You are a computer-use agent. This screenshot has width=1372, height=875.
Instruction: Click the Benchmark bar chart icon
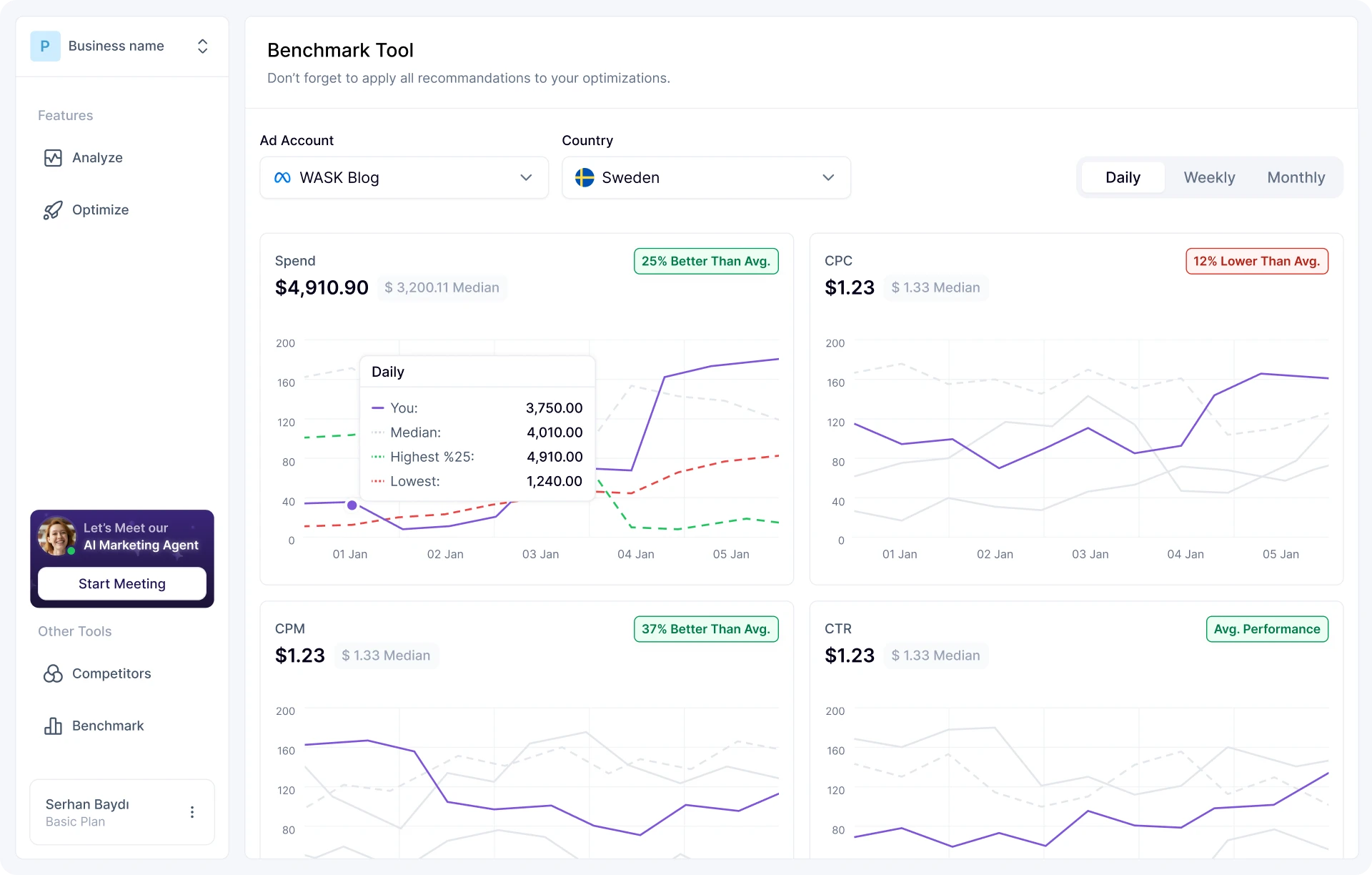(x=53, y=726)
